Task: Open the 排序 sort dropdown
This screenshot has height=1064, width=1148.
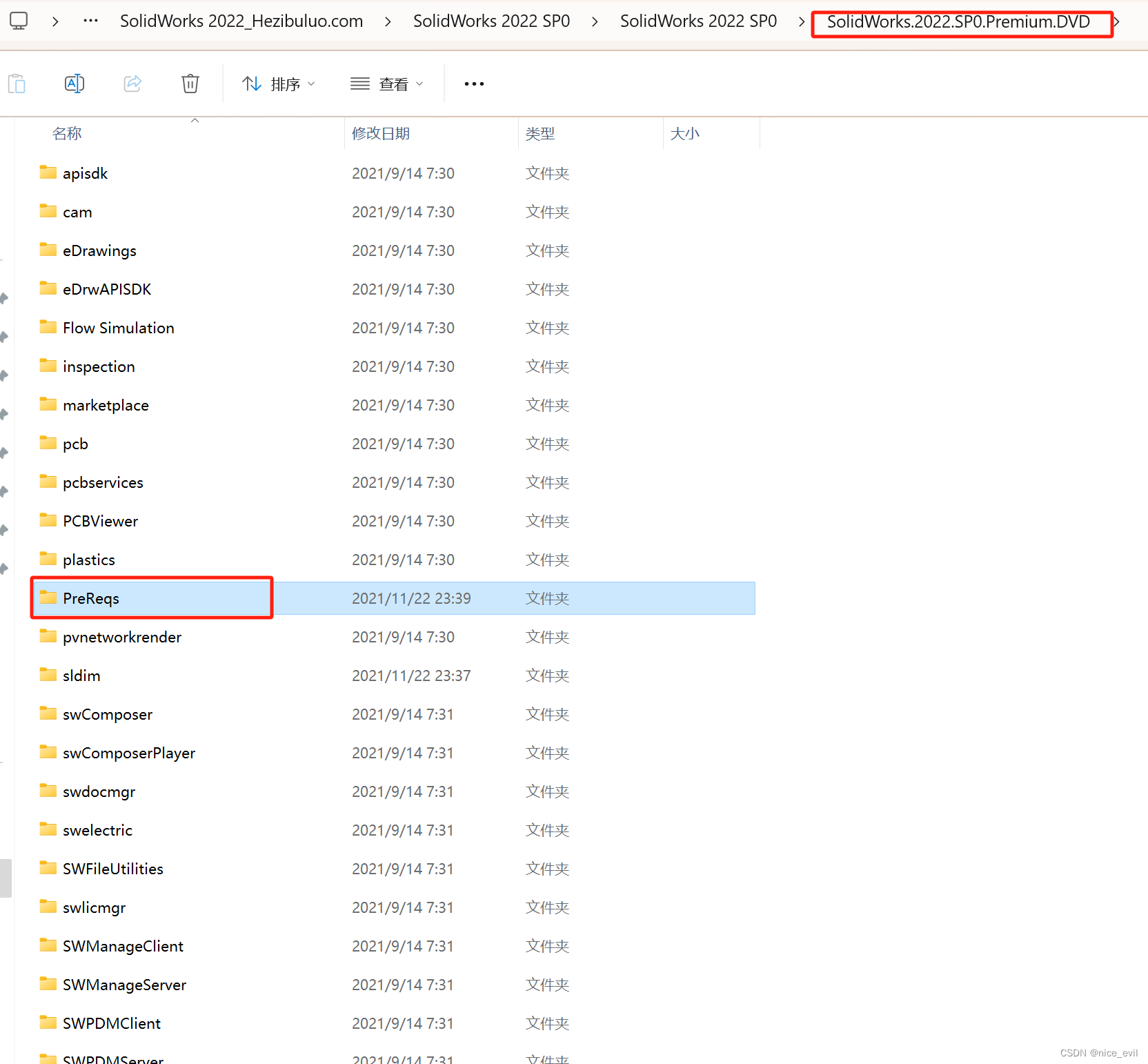Action: click(279, 84)
